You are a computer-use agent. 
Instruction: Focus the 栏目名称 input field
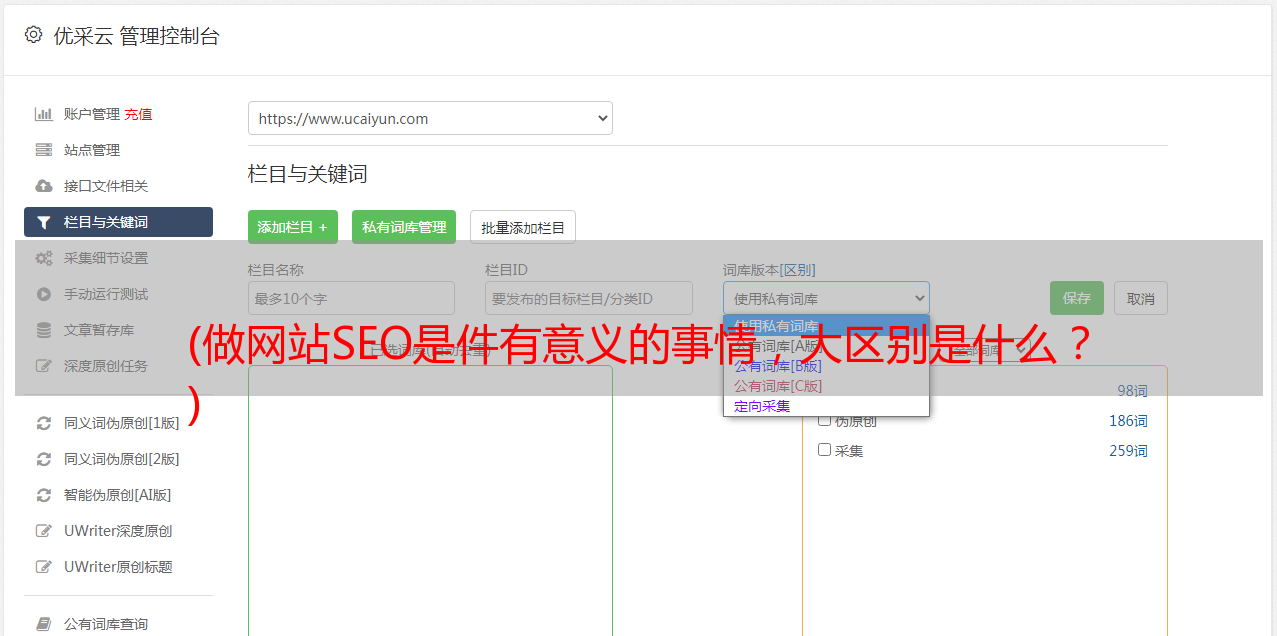[x=351, y=298]
